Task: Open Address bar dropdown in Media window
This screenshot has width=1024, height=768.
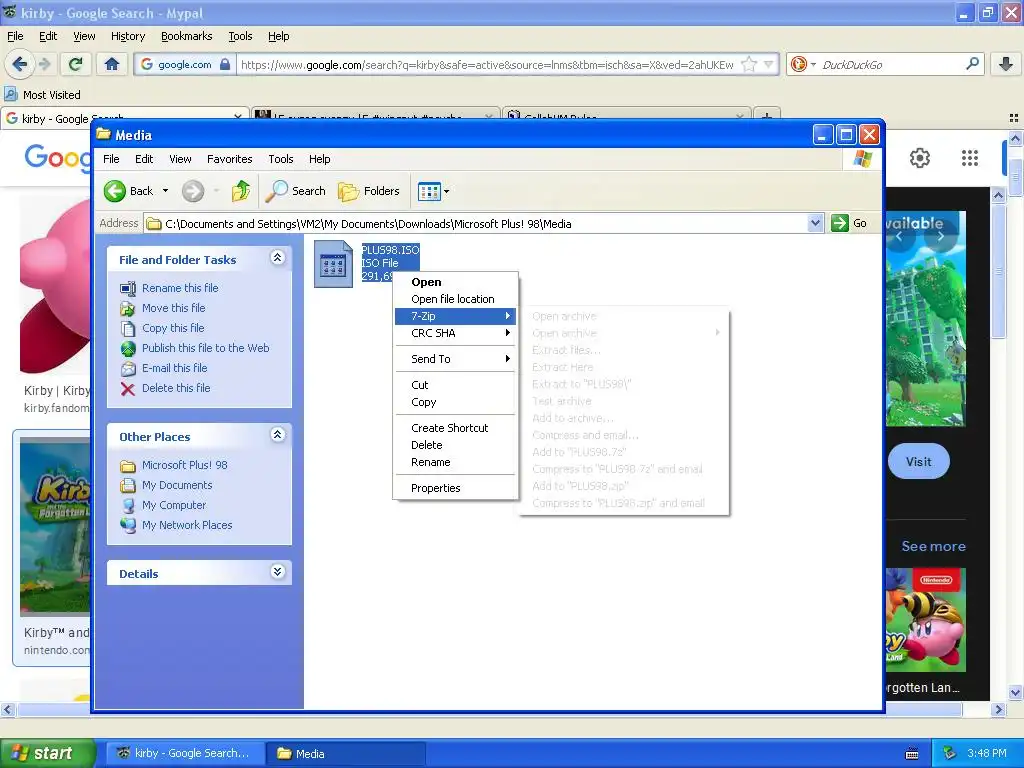Action: tap(815, 223)
